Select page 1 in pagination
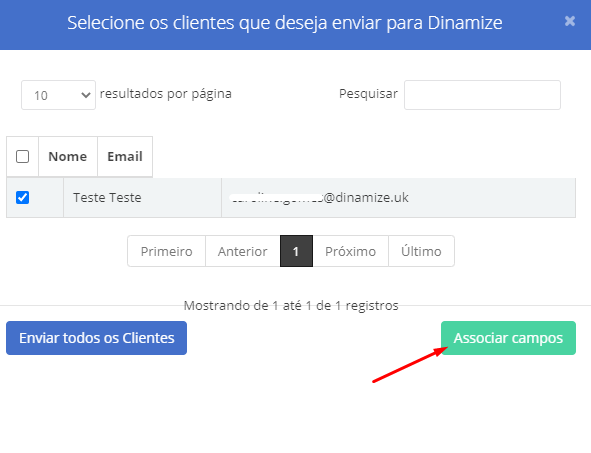Screen dimensions: 591x453 click(x=296, y=251)
